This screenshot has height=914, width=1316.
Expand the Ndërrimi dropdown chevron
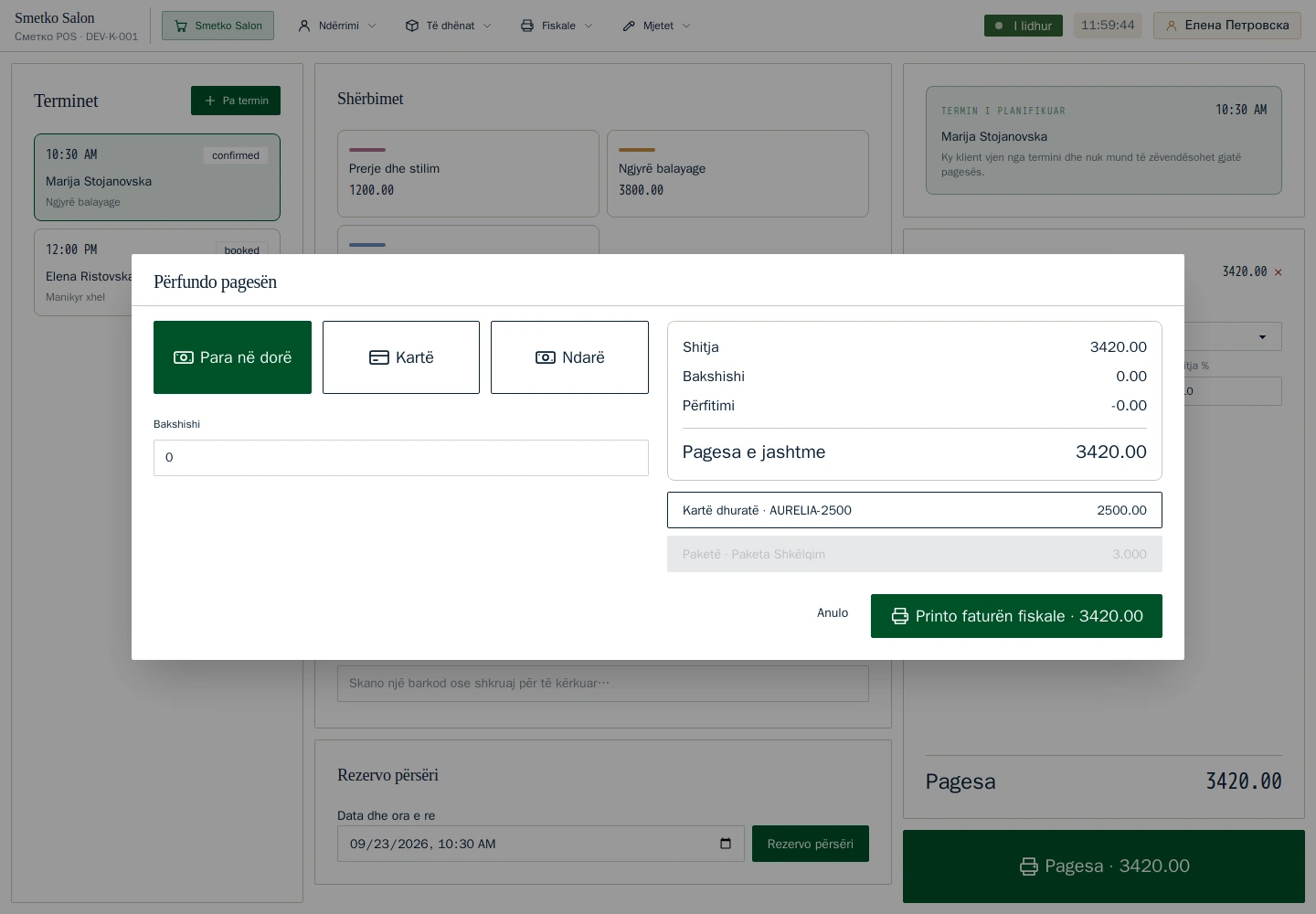pos(372,26)
